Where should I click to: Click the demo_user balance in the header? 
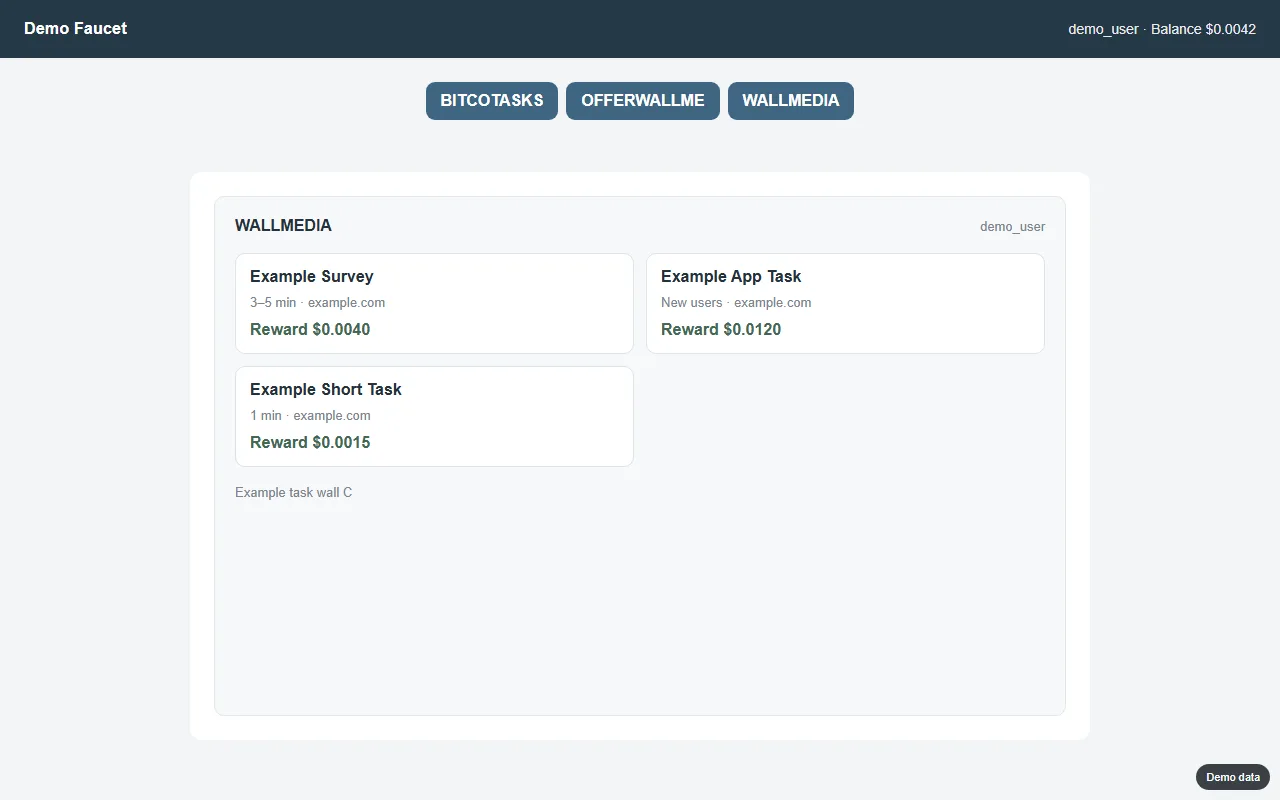click(x=1162, y=29)
